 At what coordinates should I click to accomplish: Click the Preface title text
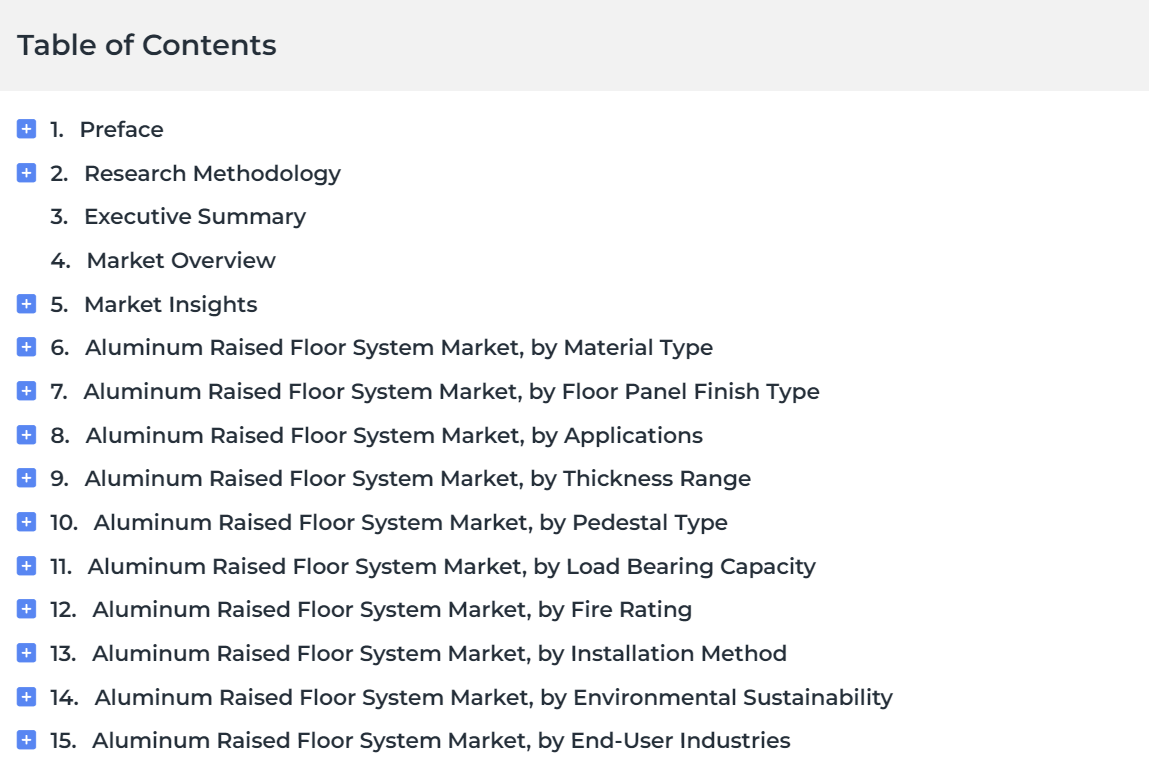point(122,129)
